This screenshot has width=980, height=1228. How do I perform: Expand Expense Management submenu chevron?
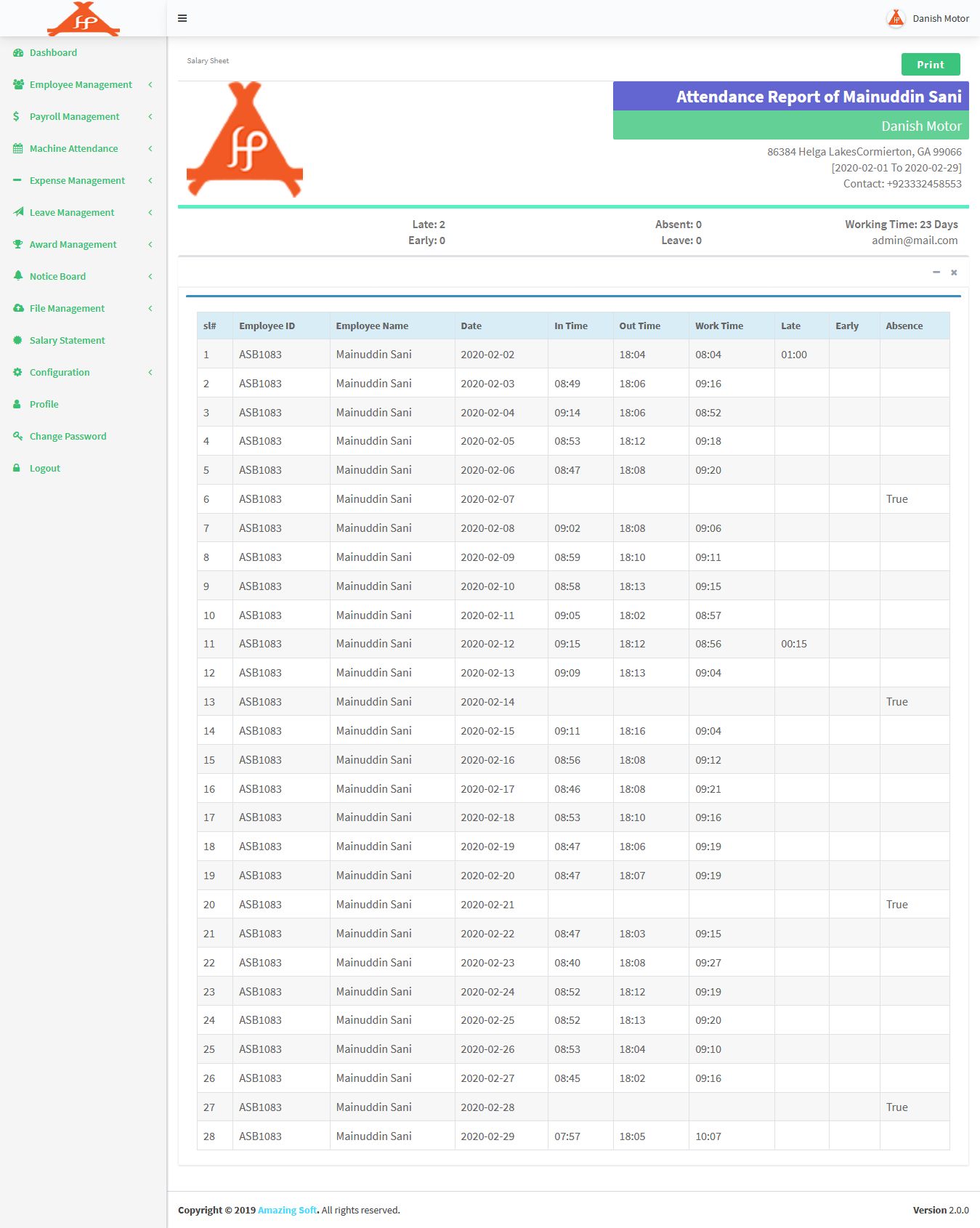coord(150,180)
